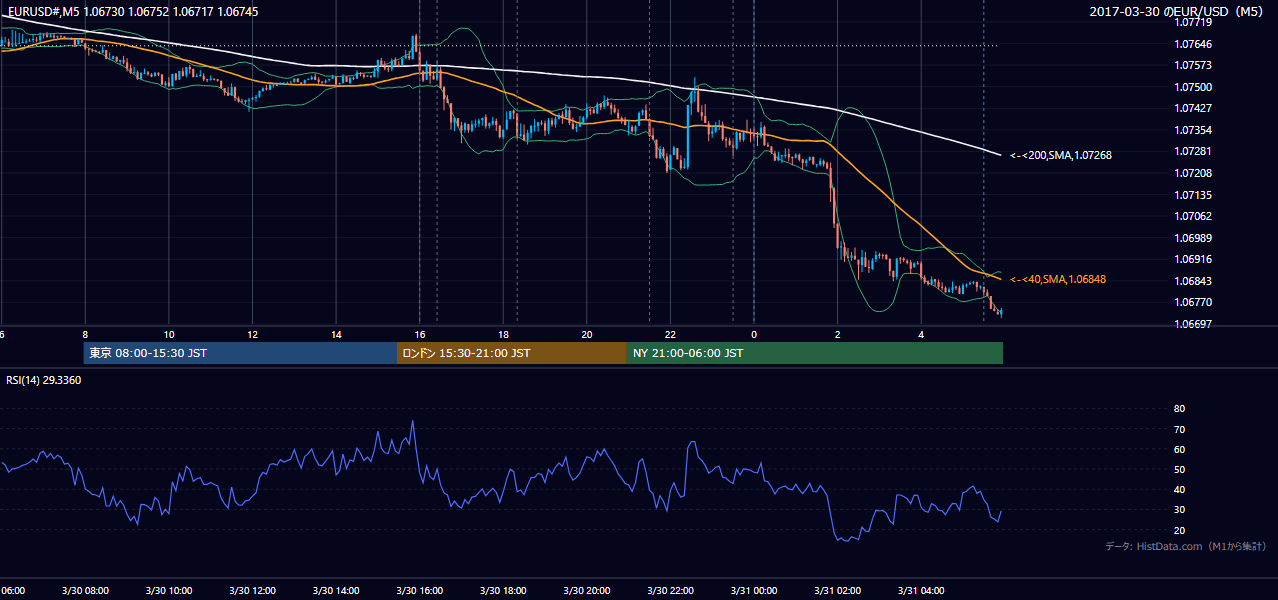Image resolution: width=1278 pixels, height=600 pixels.
Task: Click price axis label 1.07062
Action: (x=1194, y=216)
